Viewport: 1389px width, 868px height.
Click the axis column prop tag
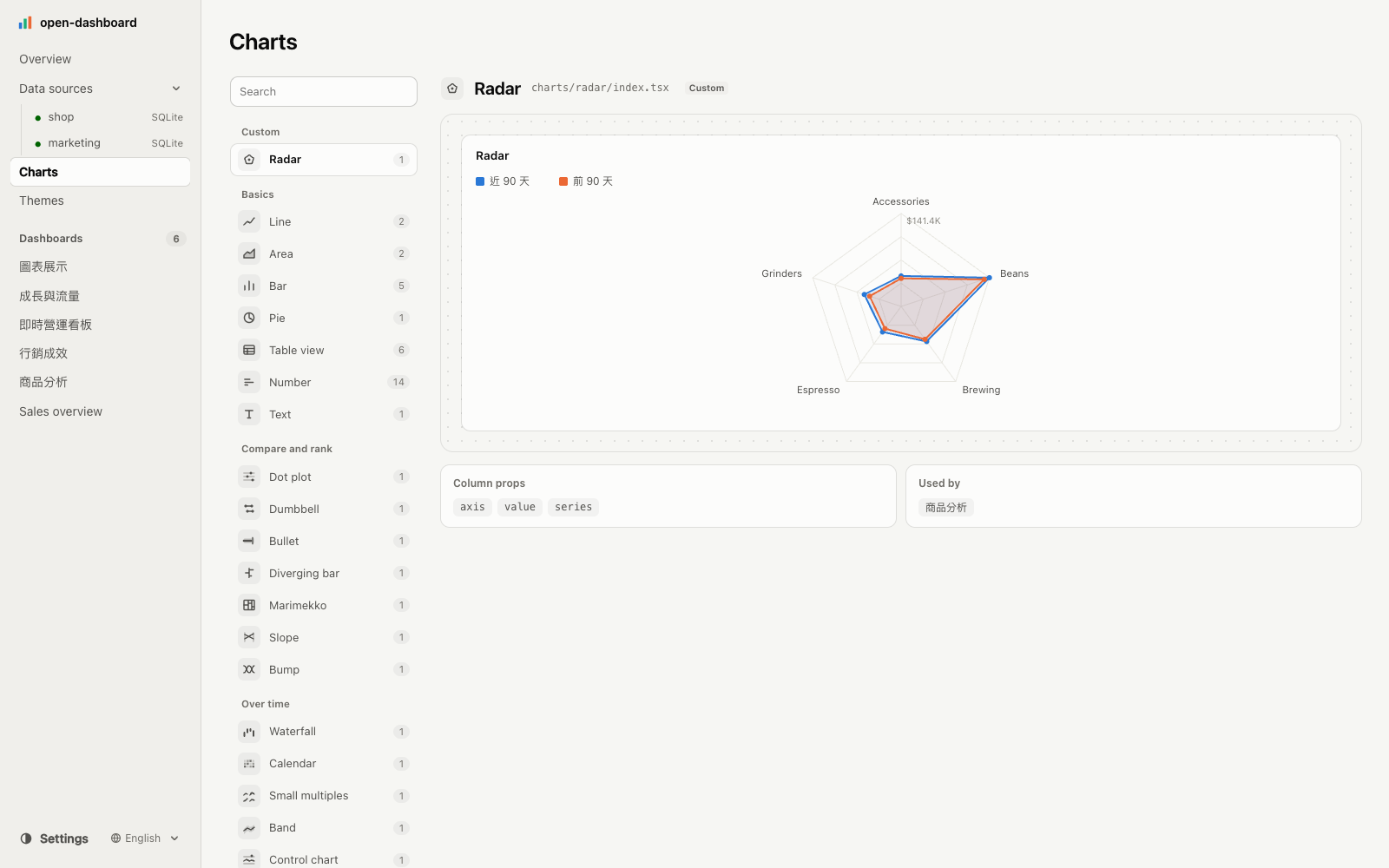(x=472, y=507)
